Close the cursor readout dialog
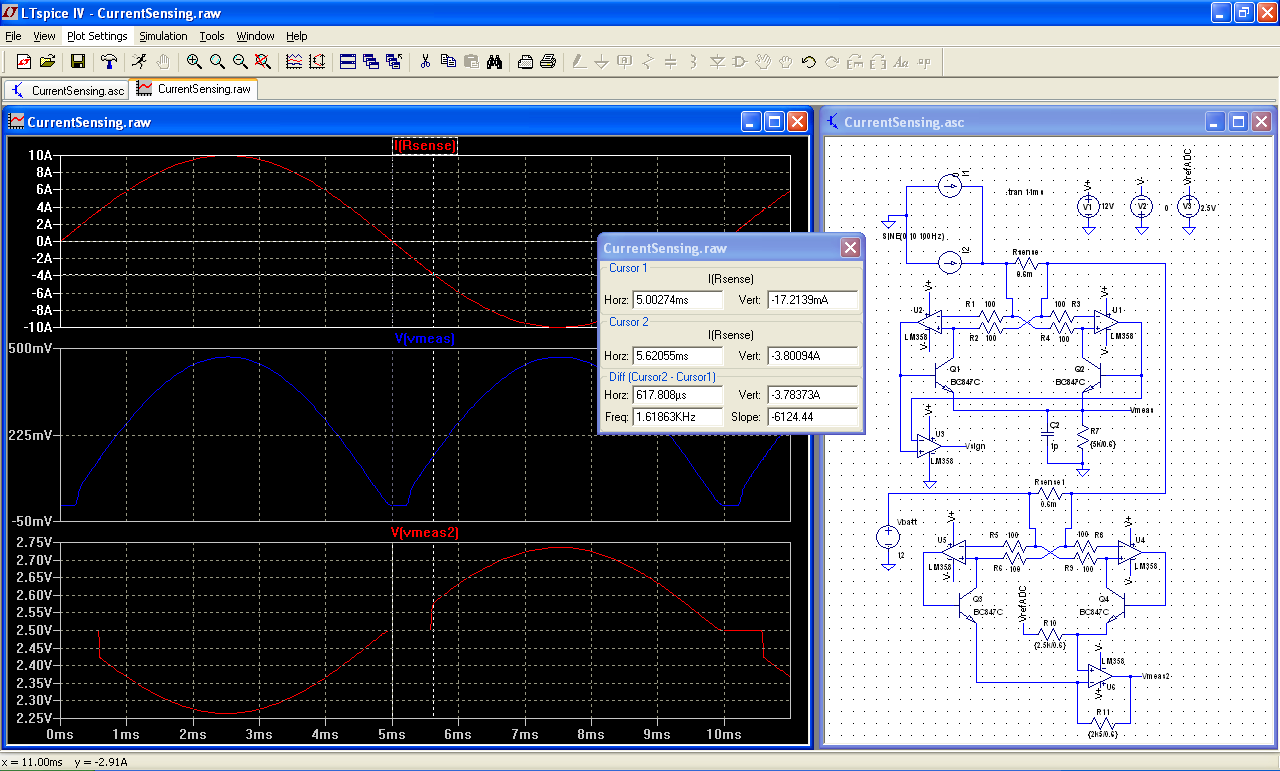Screen dimensions: 1280x771 click(850, 248)
